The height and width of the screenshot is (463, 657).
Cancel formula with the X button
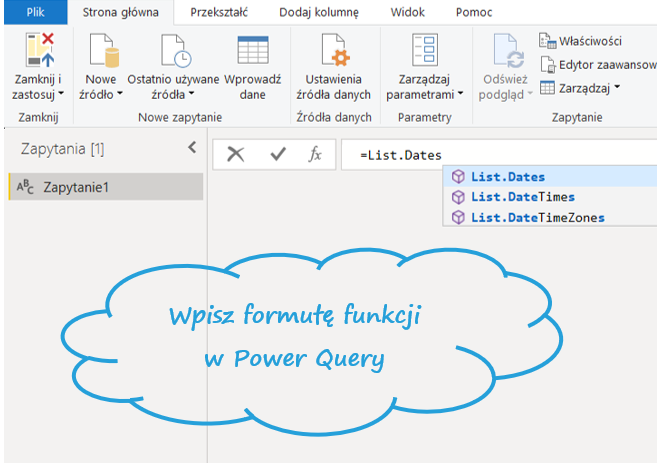pos(235,154)
